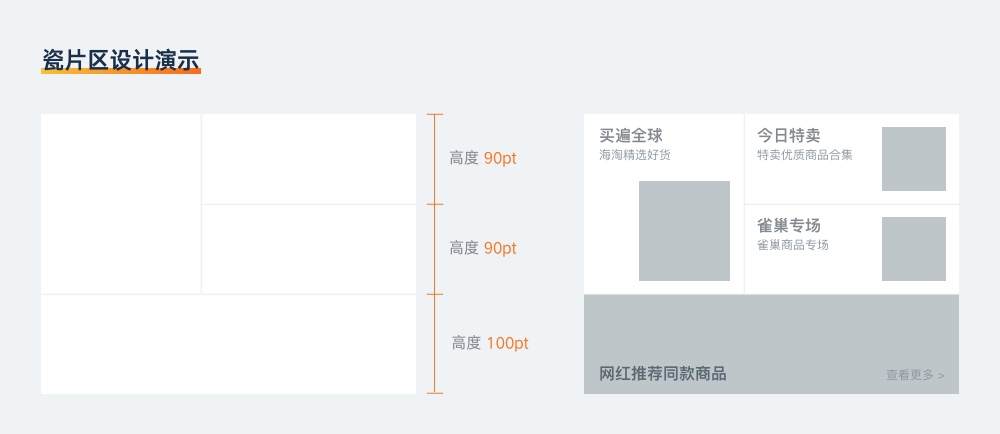1000x434 pixels.
Task: Select the 高度 100pt label
Action: click(490, 344)
